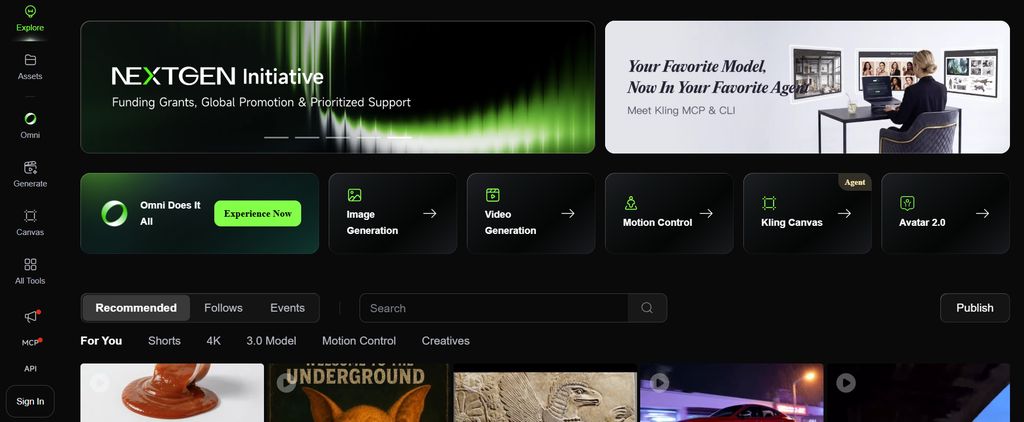Image resolution: width=1024 pixels, height=422 pixels.
Task: Click the Agent badge on Kling Canvas
Action: click(855, 182)
